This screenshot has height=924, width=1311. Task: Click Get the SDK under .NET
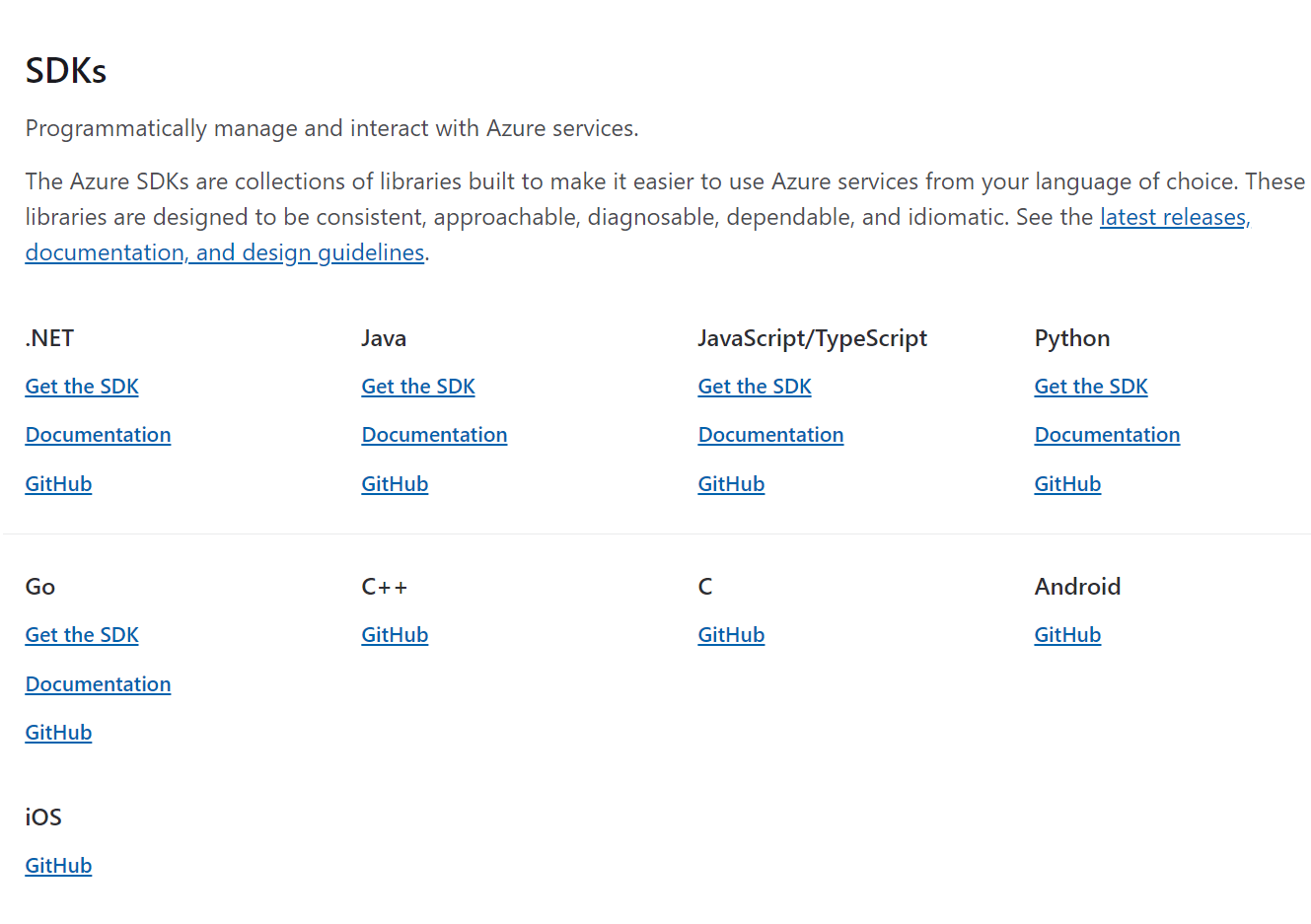coord(82,387)
